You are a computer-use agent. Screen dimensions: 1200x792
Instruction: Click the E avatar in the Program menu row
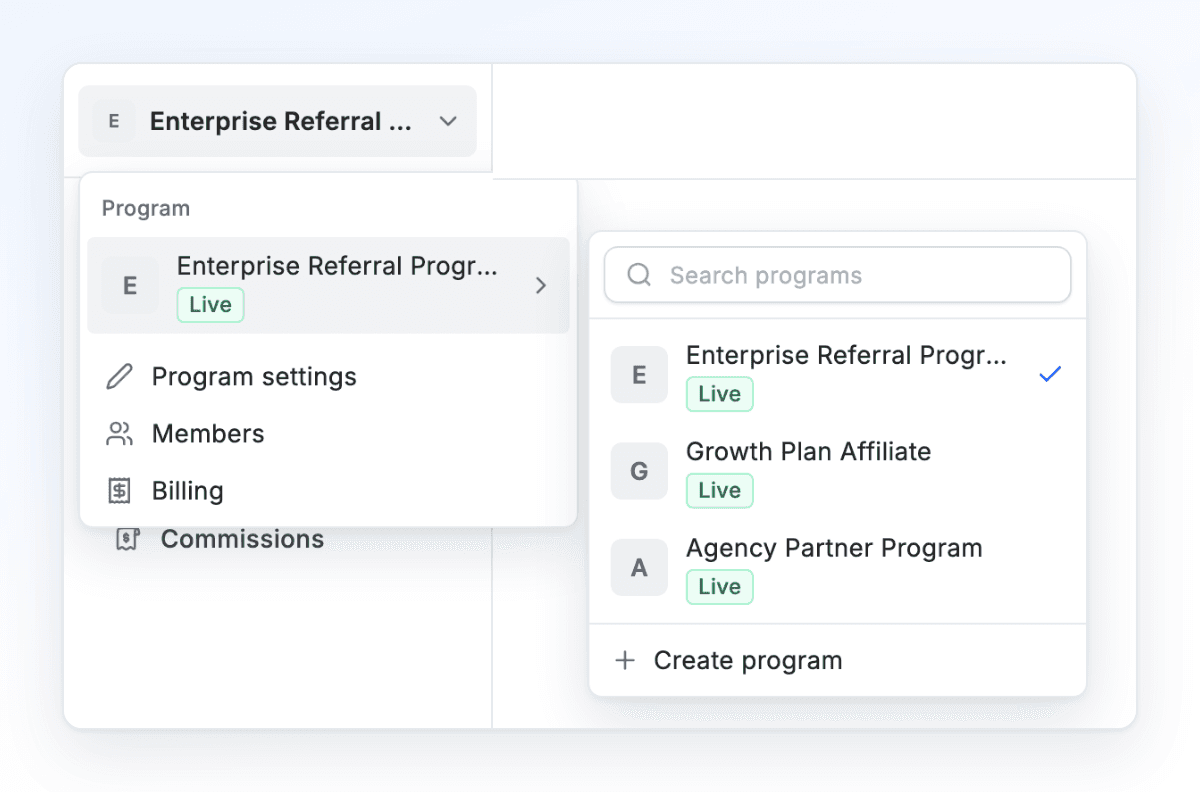click(130, 285)
